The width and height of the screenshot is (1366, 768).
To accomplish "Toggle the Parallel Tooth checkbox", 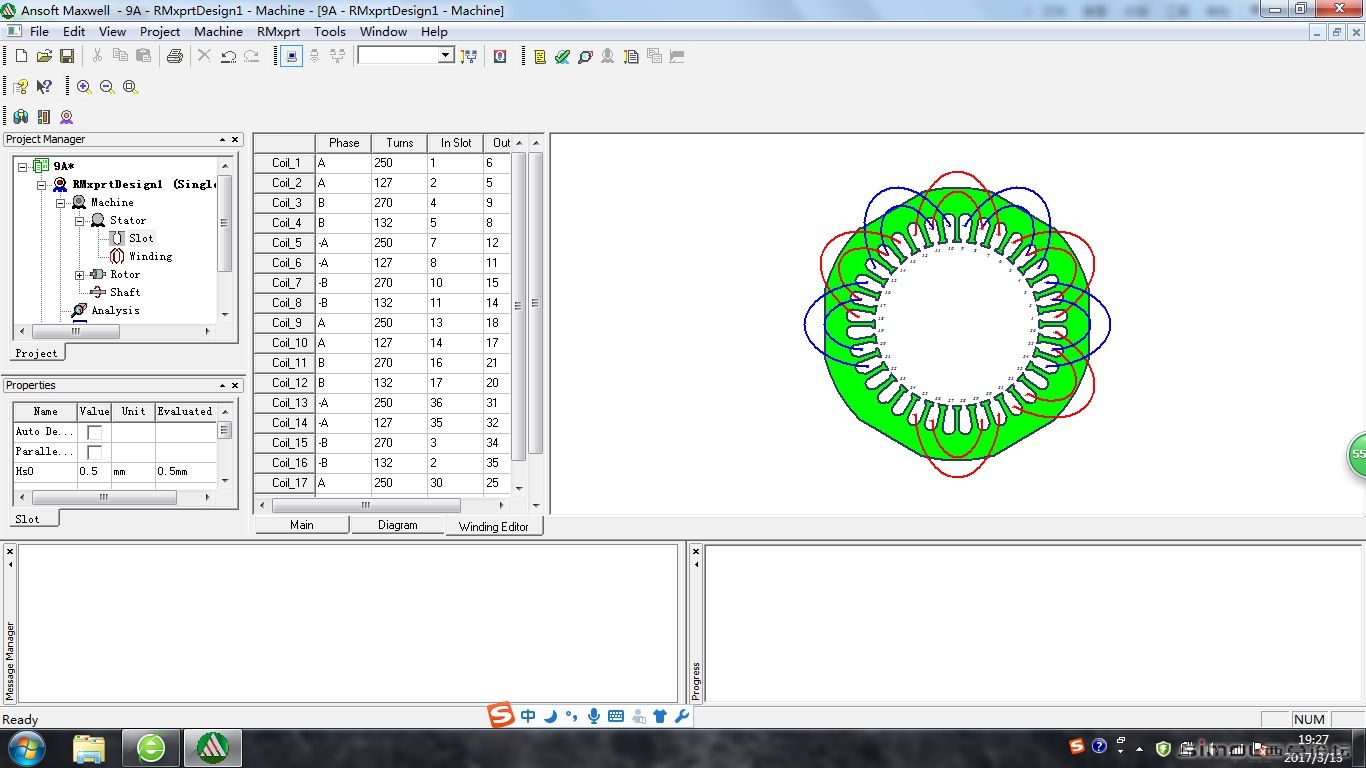I will [x=94, y=452].
